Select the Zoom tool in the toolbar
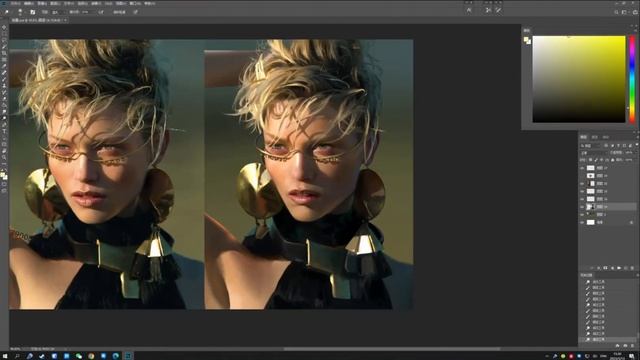 [x=4, y=158]
